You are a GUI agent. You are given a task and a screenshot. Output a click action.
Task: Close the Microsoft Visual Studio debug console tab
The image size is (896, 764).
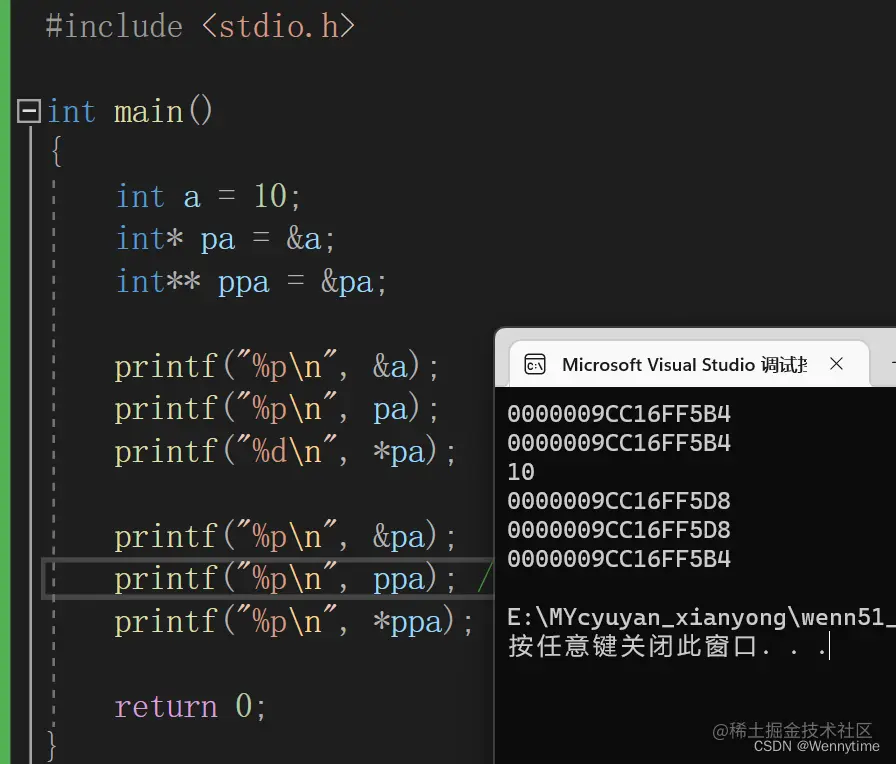837,363
